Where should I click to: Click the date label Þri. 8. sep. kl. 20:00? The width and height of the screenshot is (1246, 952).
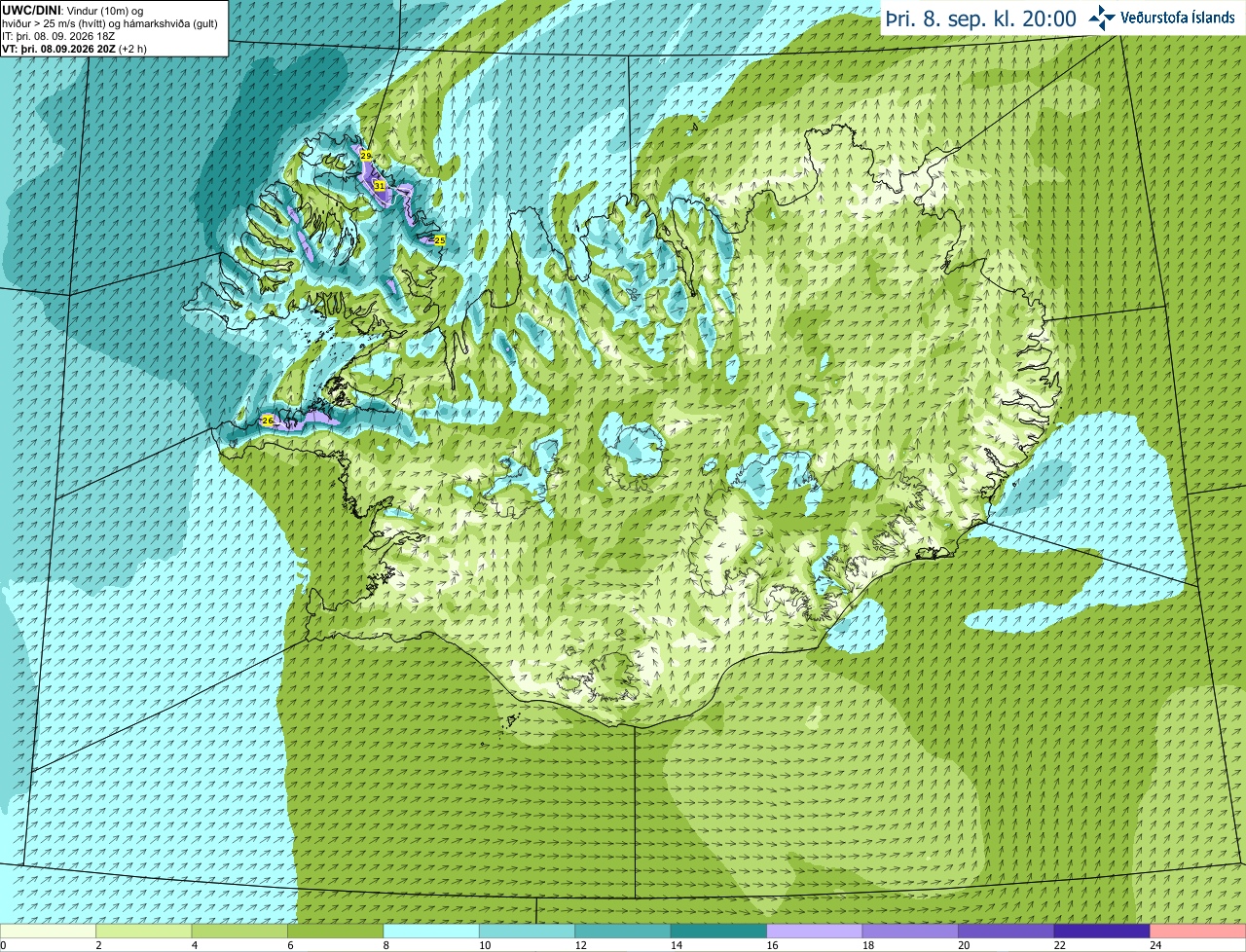pos(979,18)
